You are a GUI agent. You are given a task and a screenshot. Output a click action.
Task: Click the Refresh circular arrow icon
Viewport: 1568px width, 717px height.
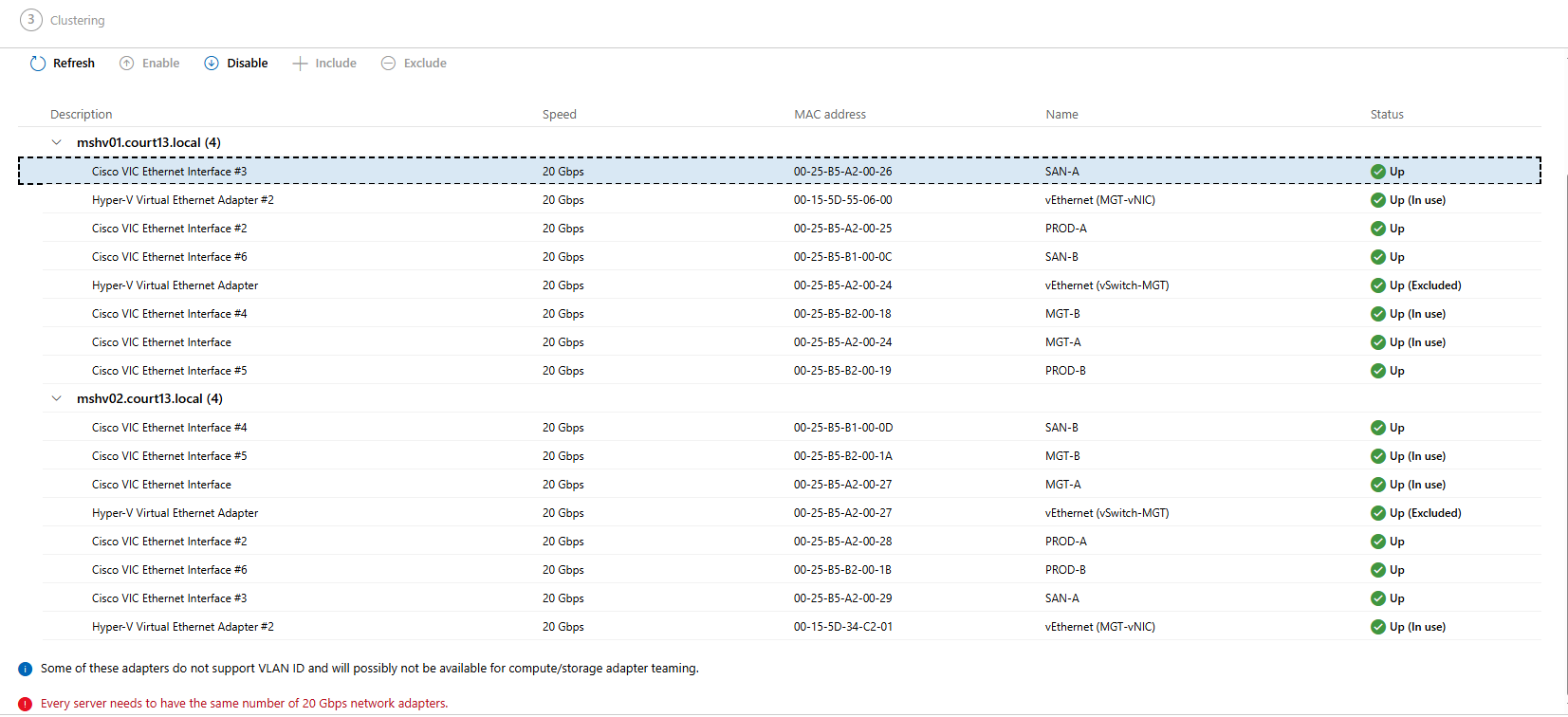point(38,64)
